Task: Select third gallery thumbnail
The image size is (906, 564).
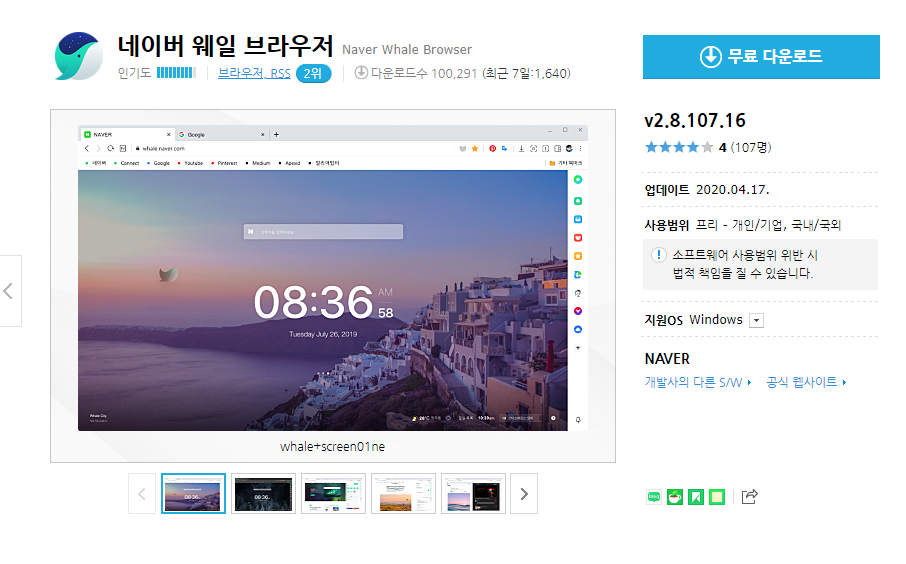Action: click(x=333, y=494)
